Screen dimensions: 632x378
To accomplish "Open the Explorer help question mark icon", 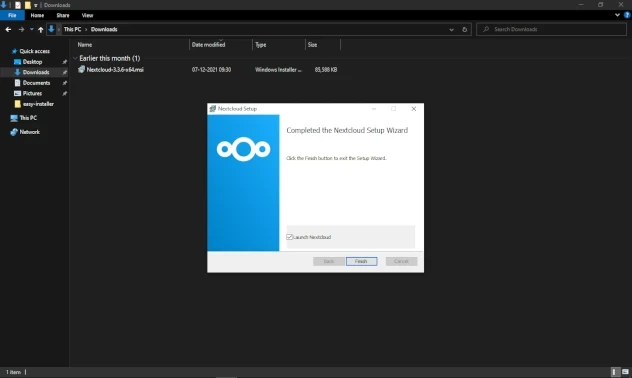I will [x=627, y=15].
